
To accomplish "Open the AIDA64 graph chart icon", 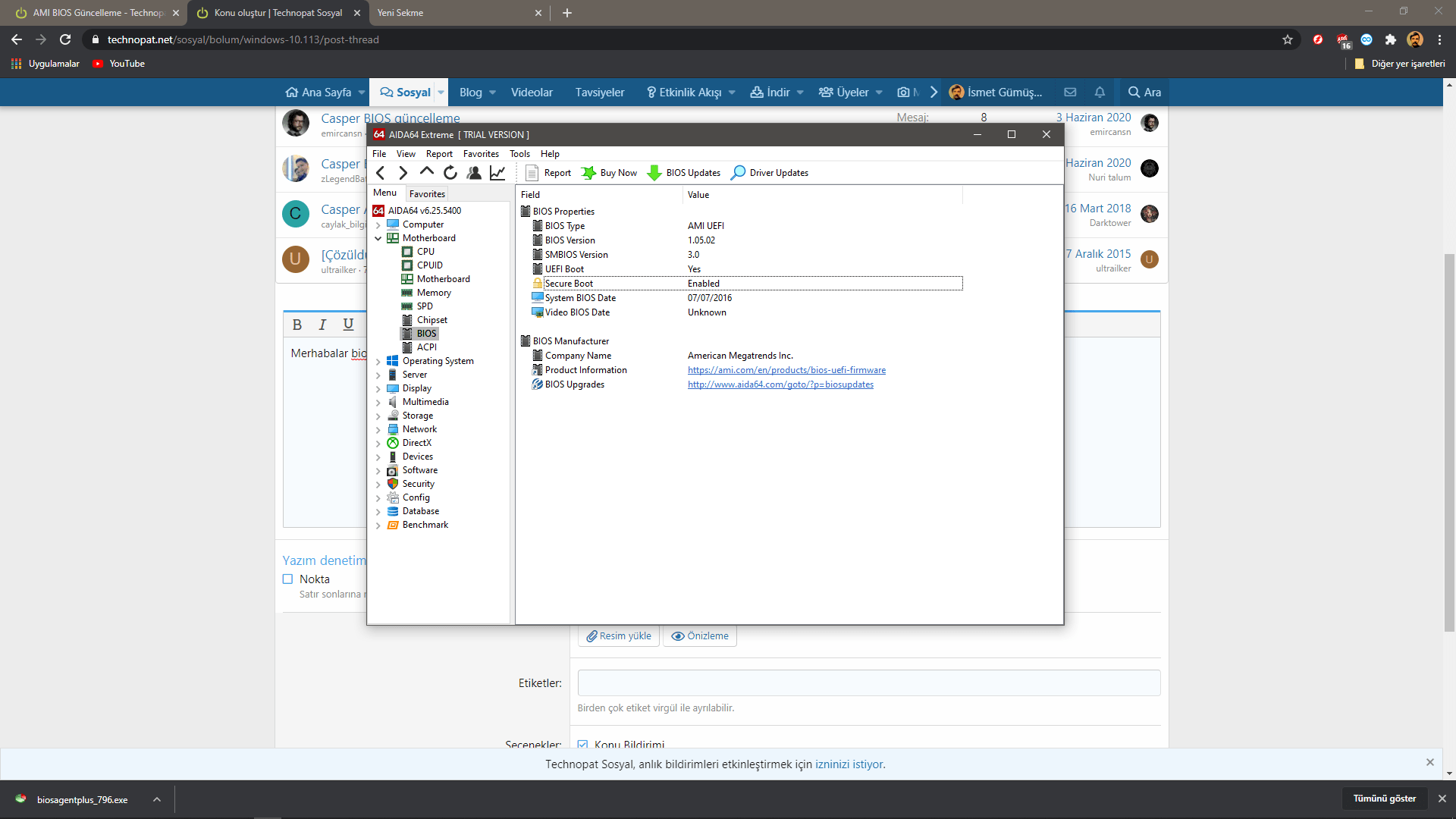I will 497,173.
